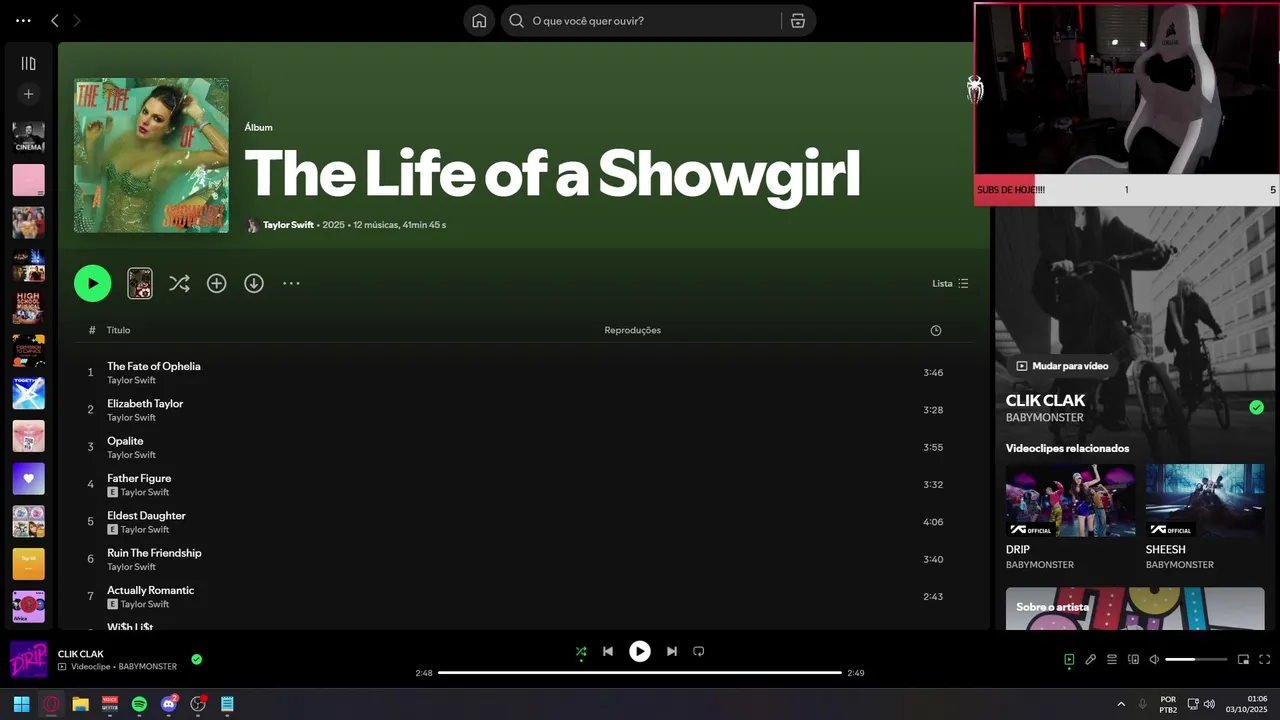
Task: Skip to the previous track
Action: [x=607, y=652]
